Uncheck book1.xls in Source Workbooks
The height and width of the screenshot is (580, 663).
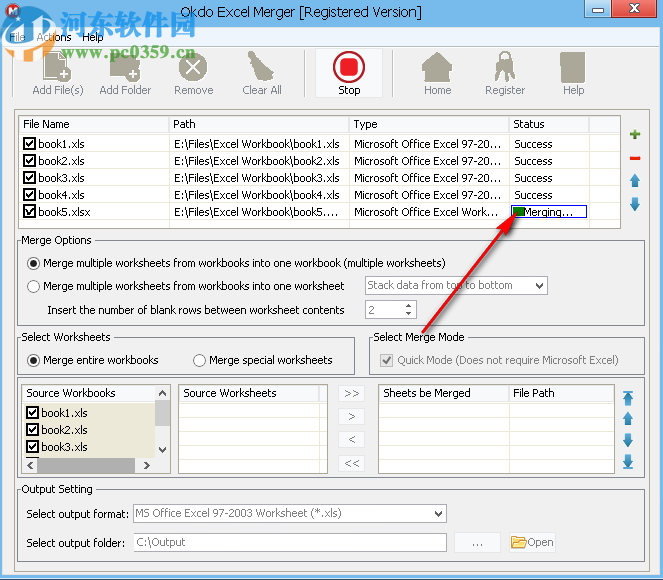click(x=32, y=413)
